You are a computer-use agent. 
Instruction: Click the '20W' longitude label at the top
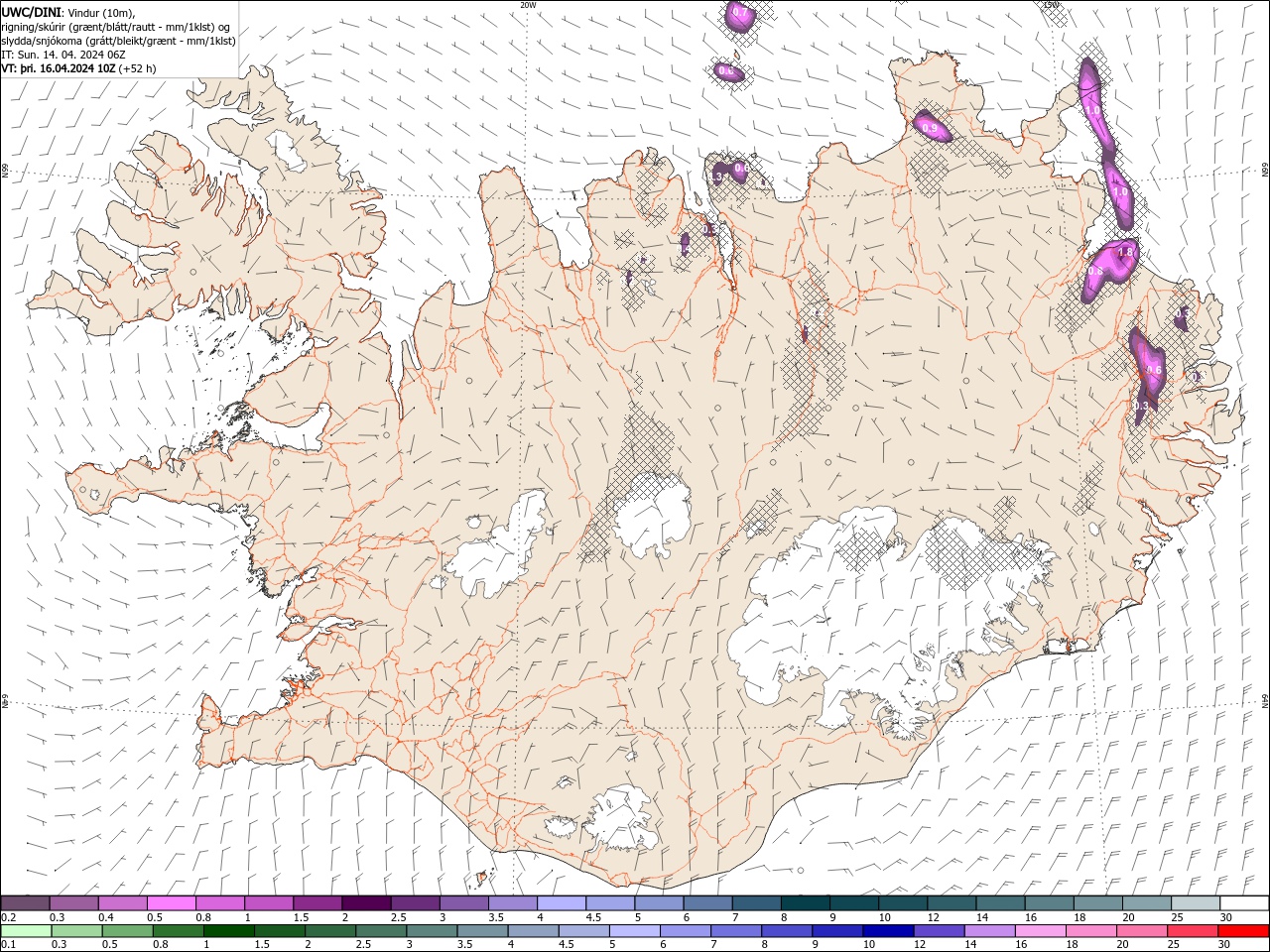528,4
